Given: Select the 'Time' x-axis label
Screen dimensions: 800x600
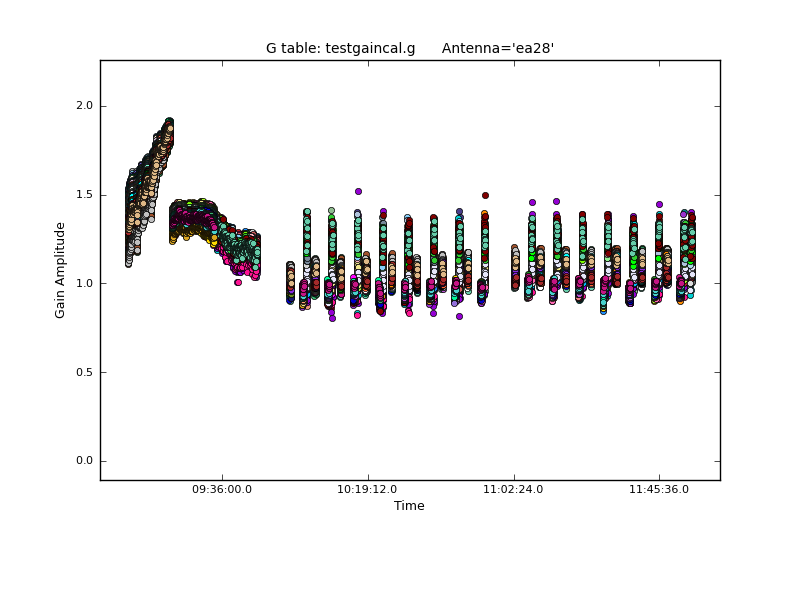Looking at the screenshot, I should pyautogui.click(x=409, y=506).
